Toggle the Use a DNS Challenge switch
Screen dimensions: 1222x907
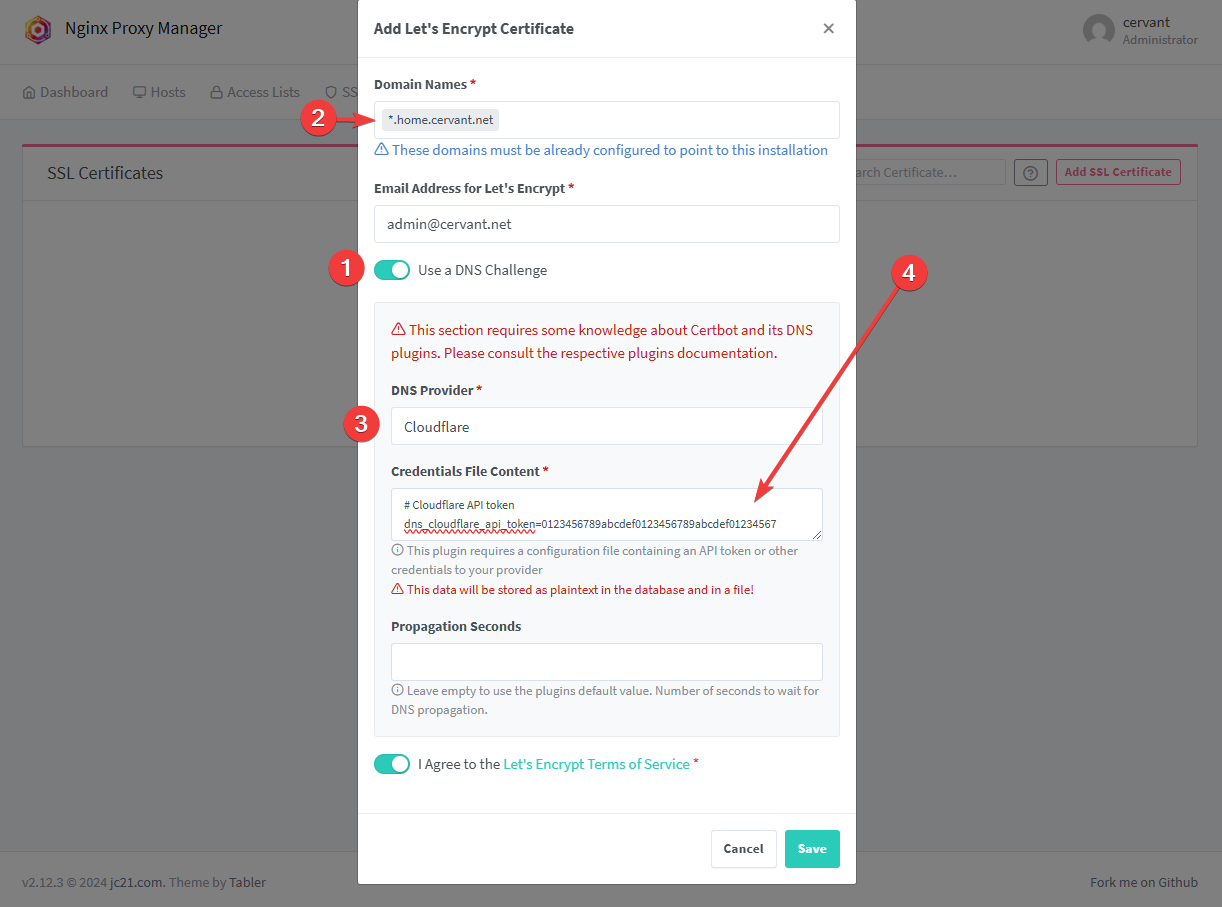[392, 270]
